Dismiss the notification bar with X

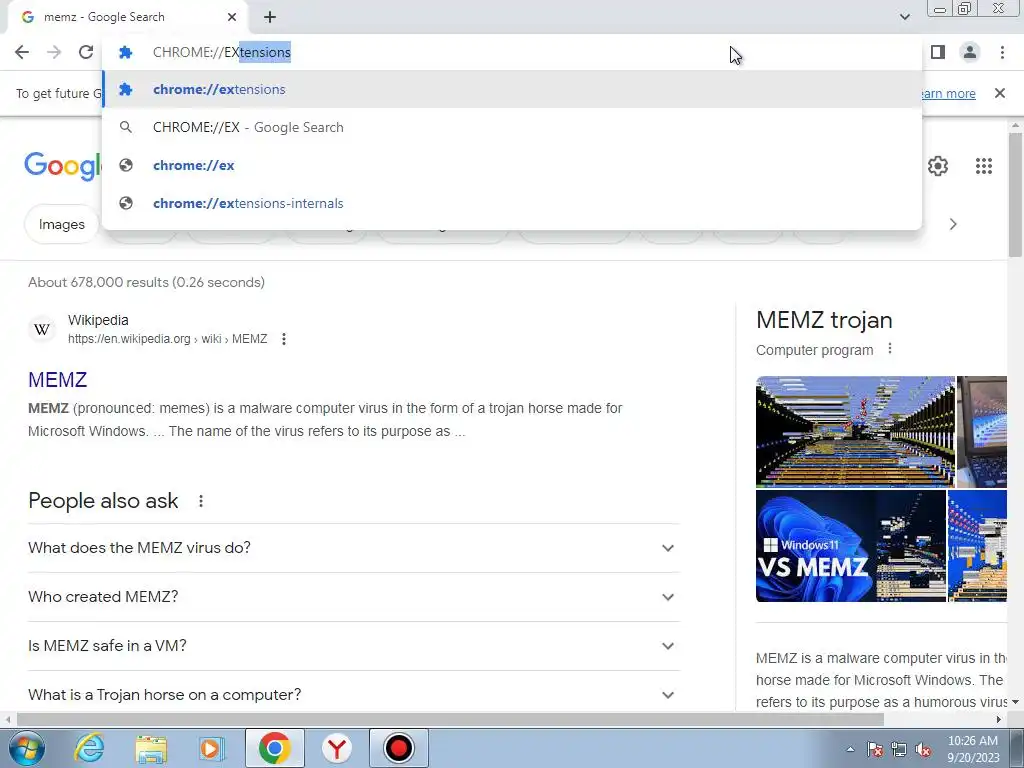[x=999, y=93]
